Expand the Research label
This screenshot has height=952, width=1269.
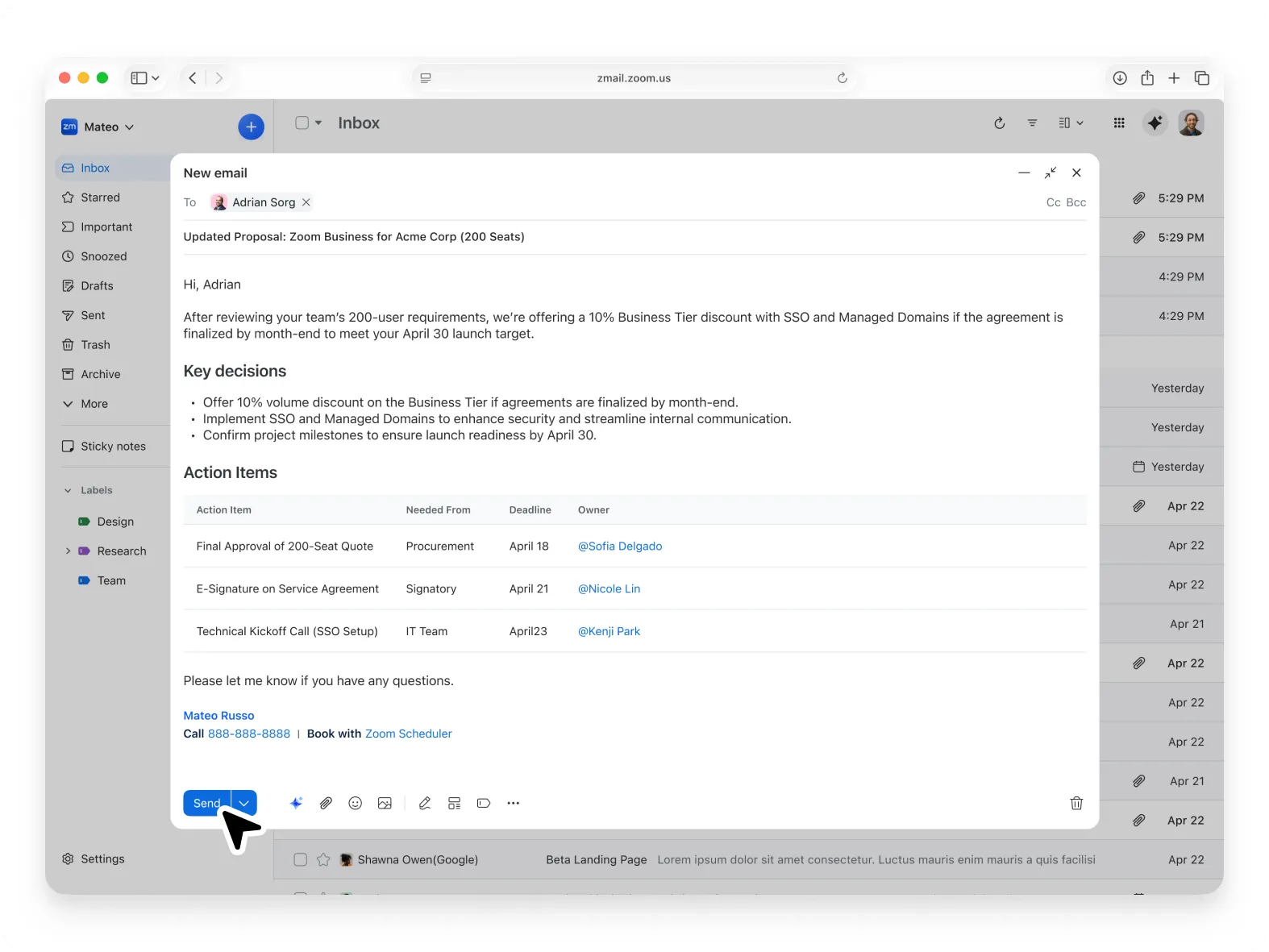[68, 551]
